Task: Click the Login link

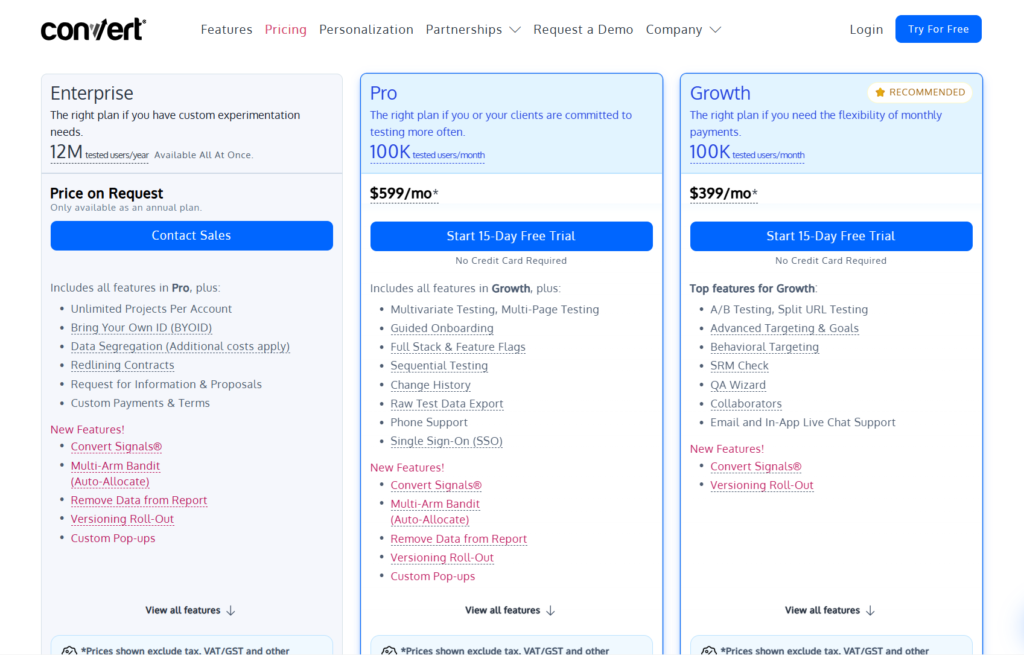Action: 866,29
